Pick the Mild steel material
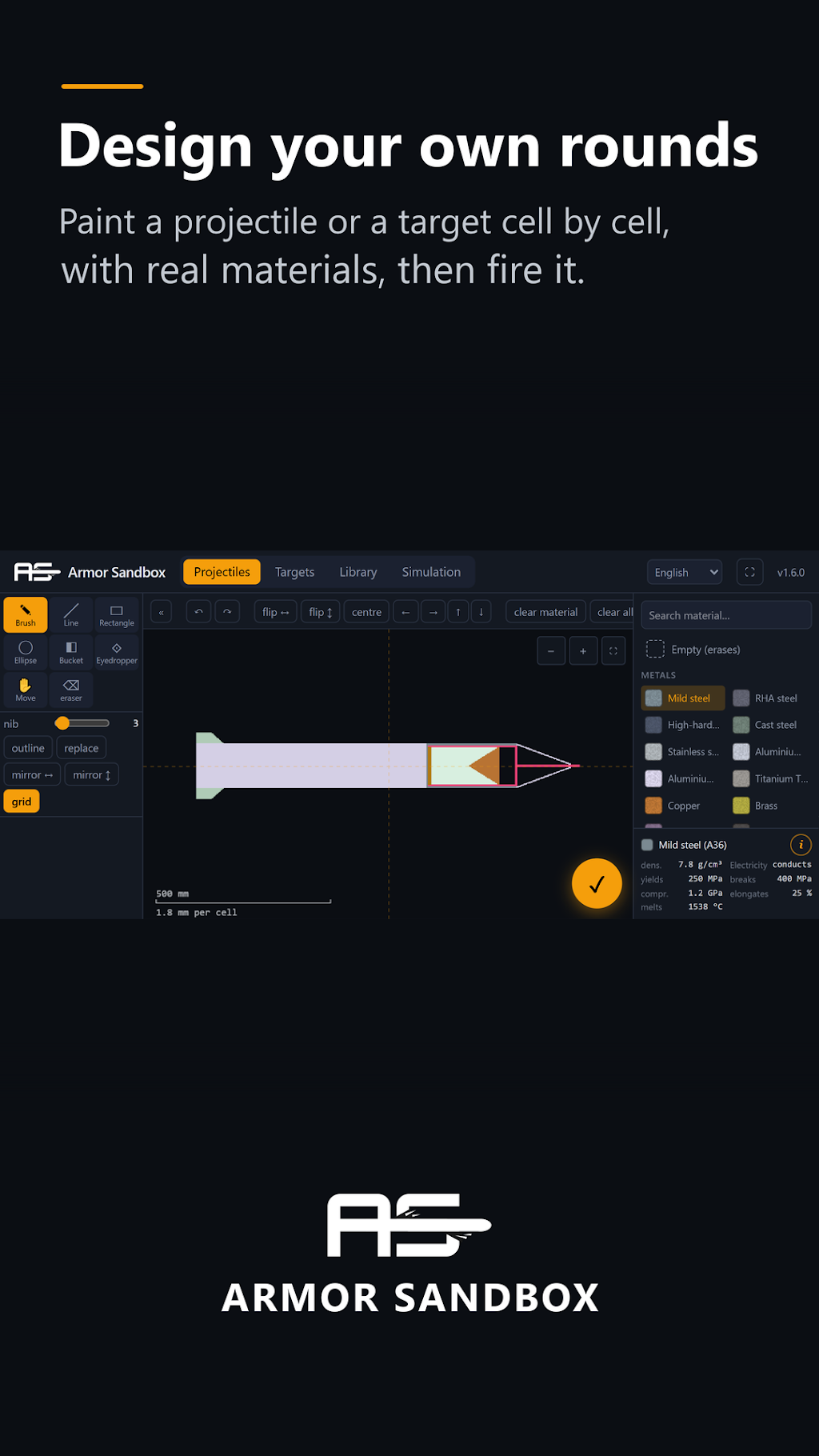819x1456 pixels. (x=683, y=698)
